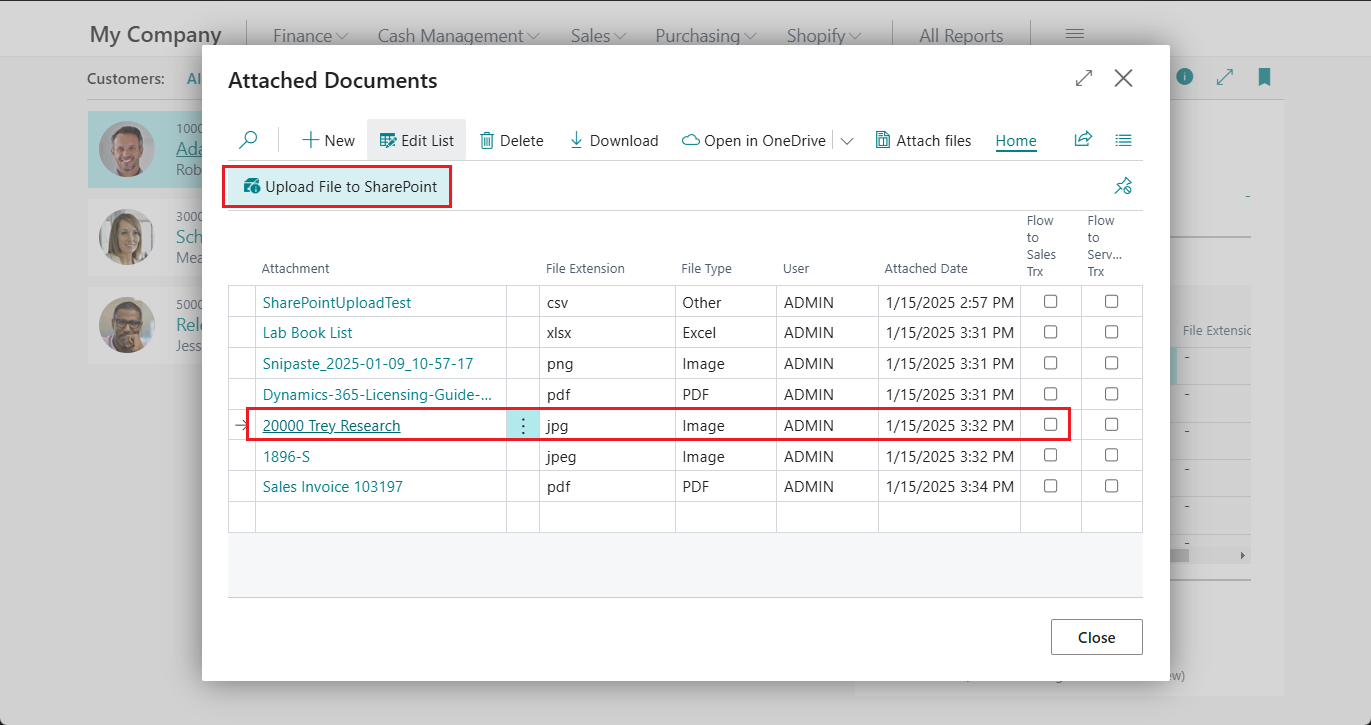Screen dimensions: 1371x725
Task: Open the search in Attached Documents
Action: [x=247, y=140]
